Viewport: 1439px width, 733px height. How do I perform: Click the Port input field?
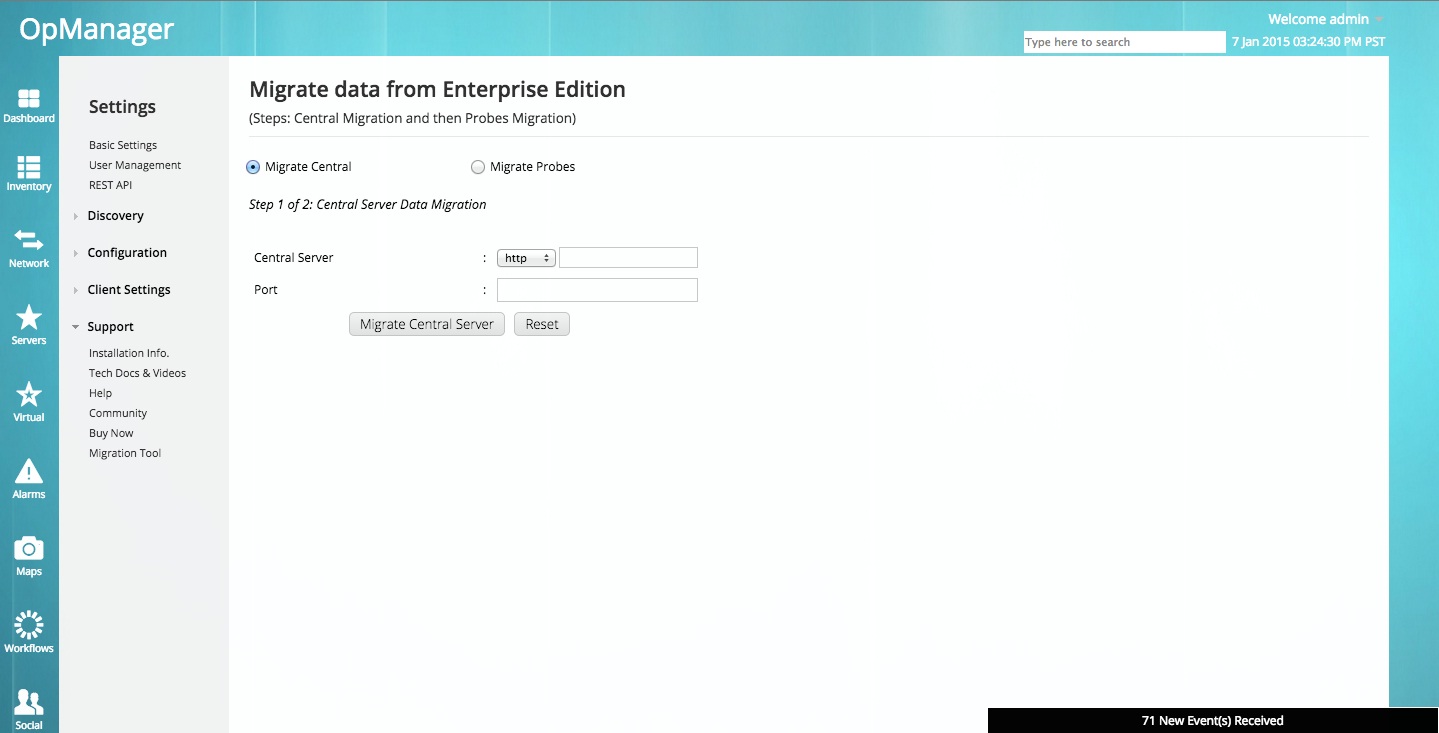[596, 289]
